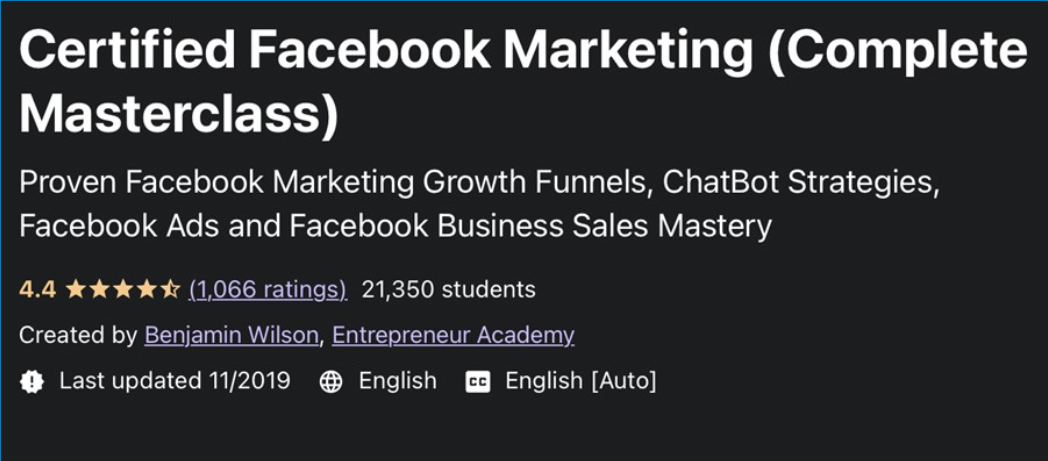Image resolution: width=1048 pixels, height=461 pixels.
Task: Click the third rating star
Action: tap(123, 290)
